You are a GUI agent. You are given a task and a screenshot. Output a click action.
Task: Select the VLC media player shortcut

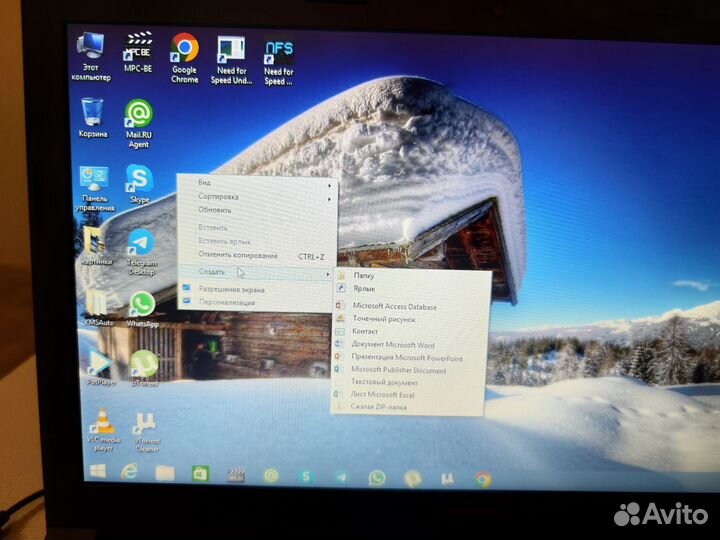[x=103, y=430]
